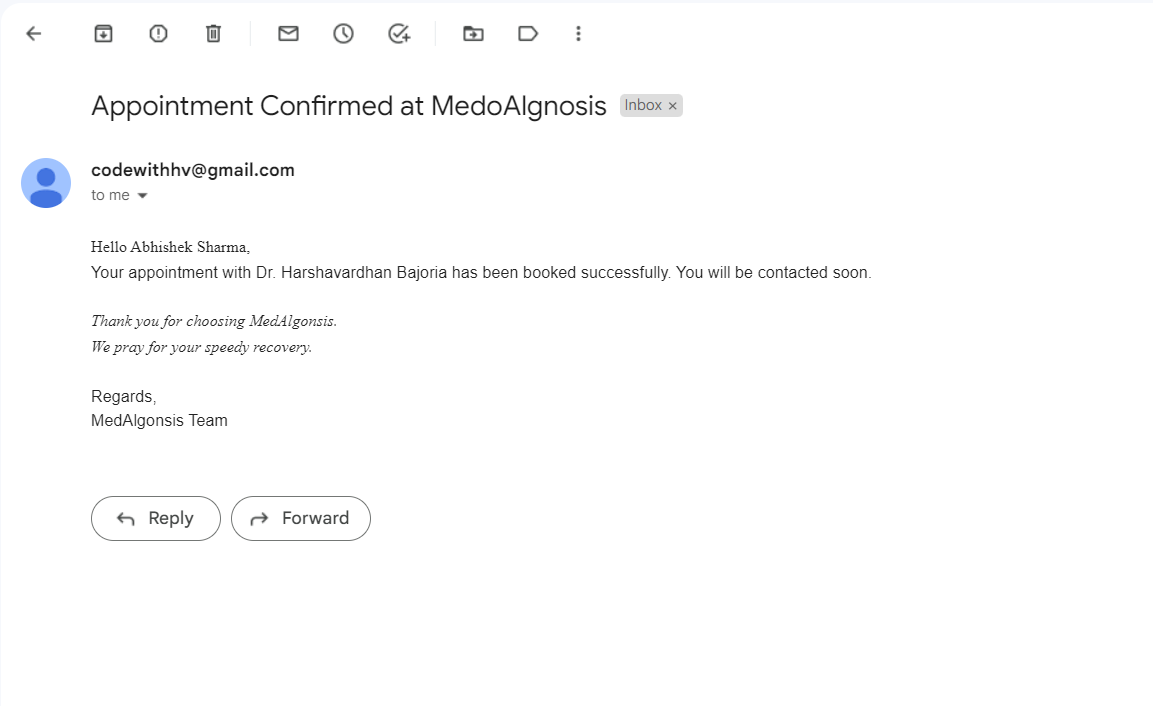Open the Move to folder icon

(473, 34)
